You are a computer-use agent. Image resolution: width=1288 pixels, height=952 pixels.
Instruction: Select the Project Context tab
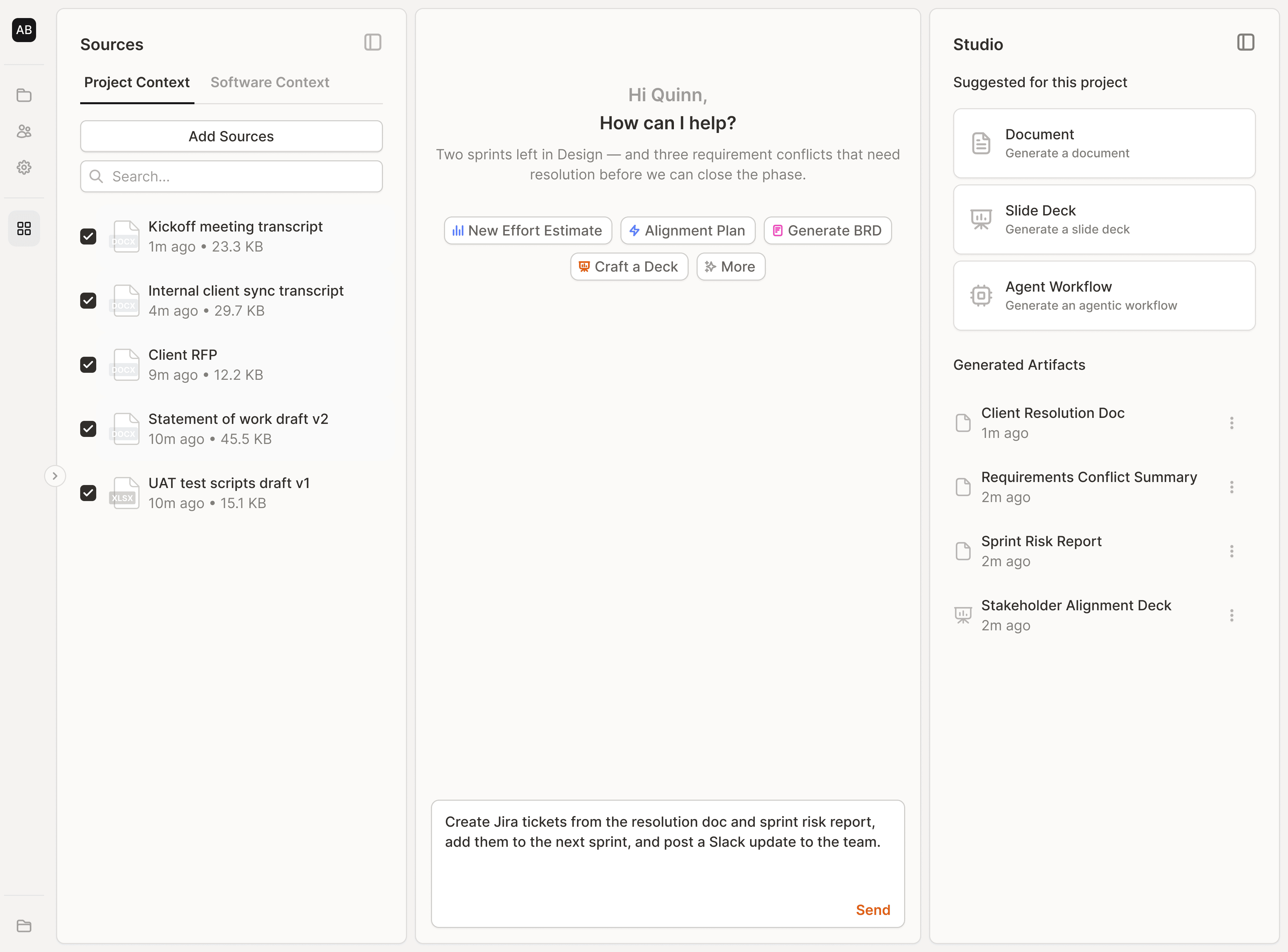(137, 83)
